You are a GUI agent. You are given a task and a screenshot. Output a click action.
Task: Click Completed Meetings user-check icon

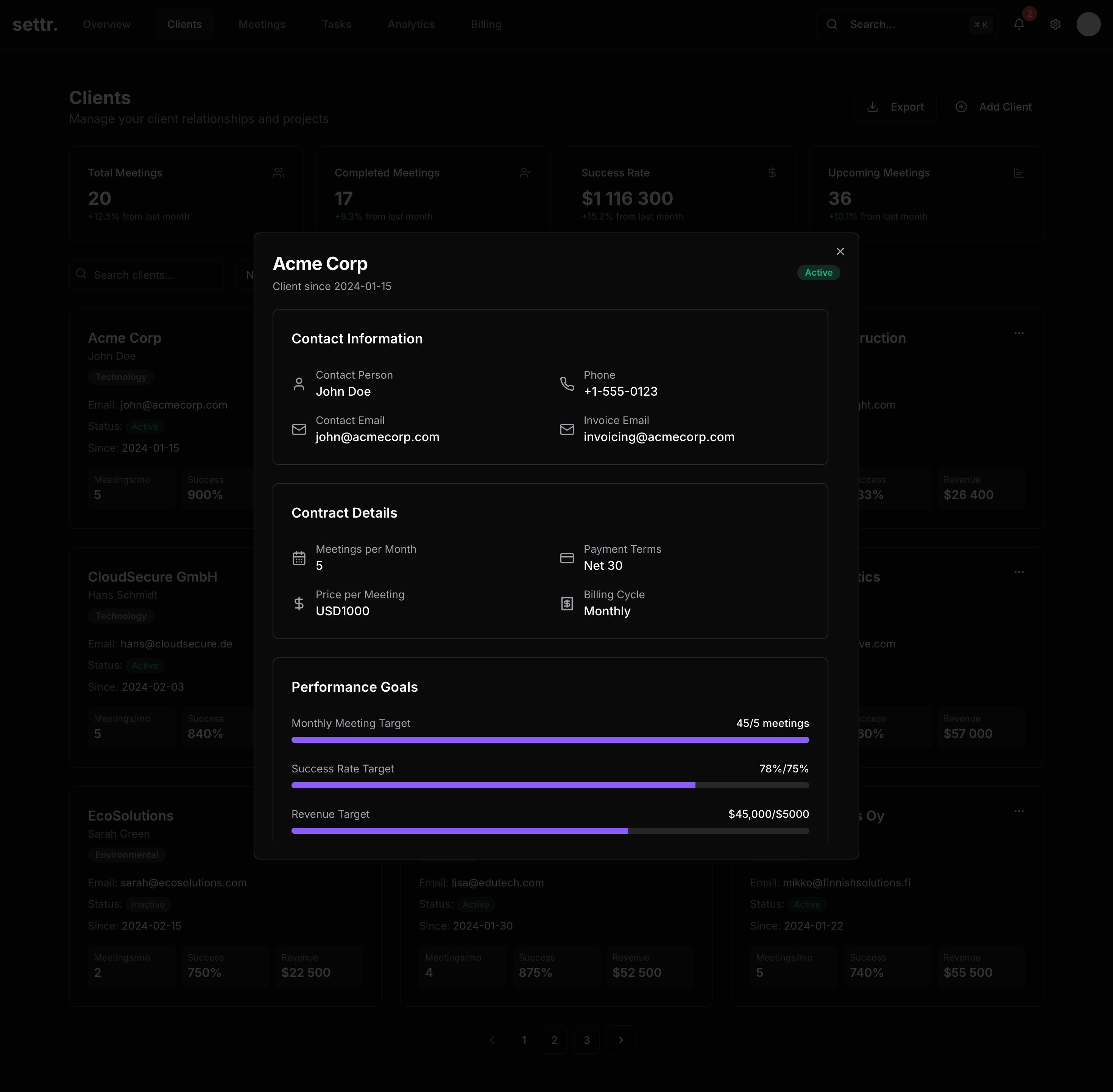[525, 173]
